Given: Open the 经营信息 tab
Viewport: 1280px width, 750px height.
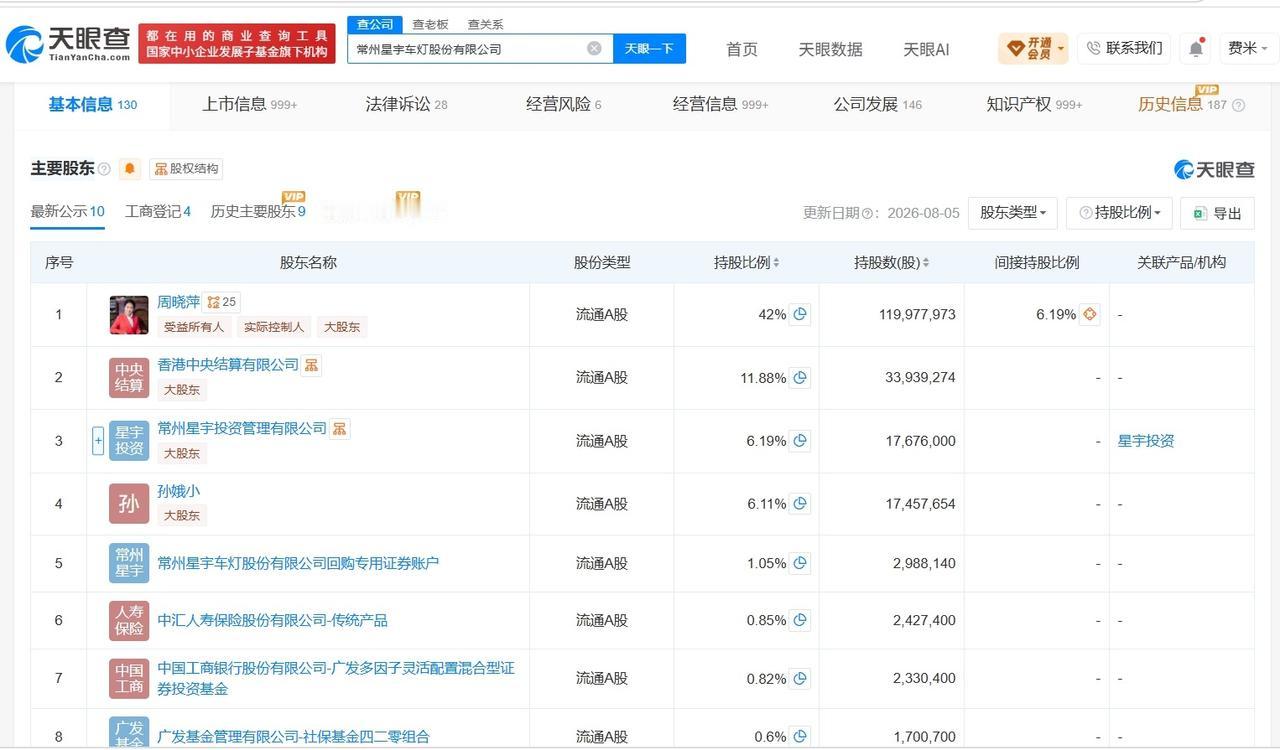Looking at the screenshot, I should click(720, 104).
